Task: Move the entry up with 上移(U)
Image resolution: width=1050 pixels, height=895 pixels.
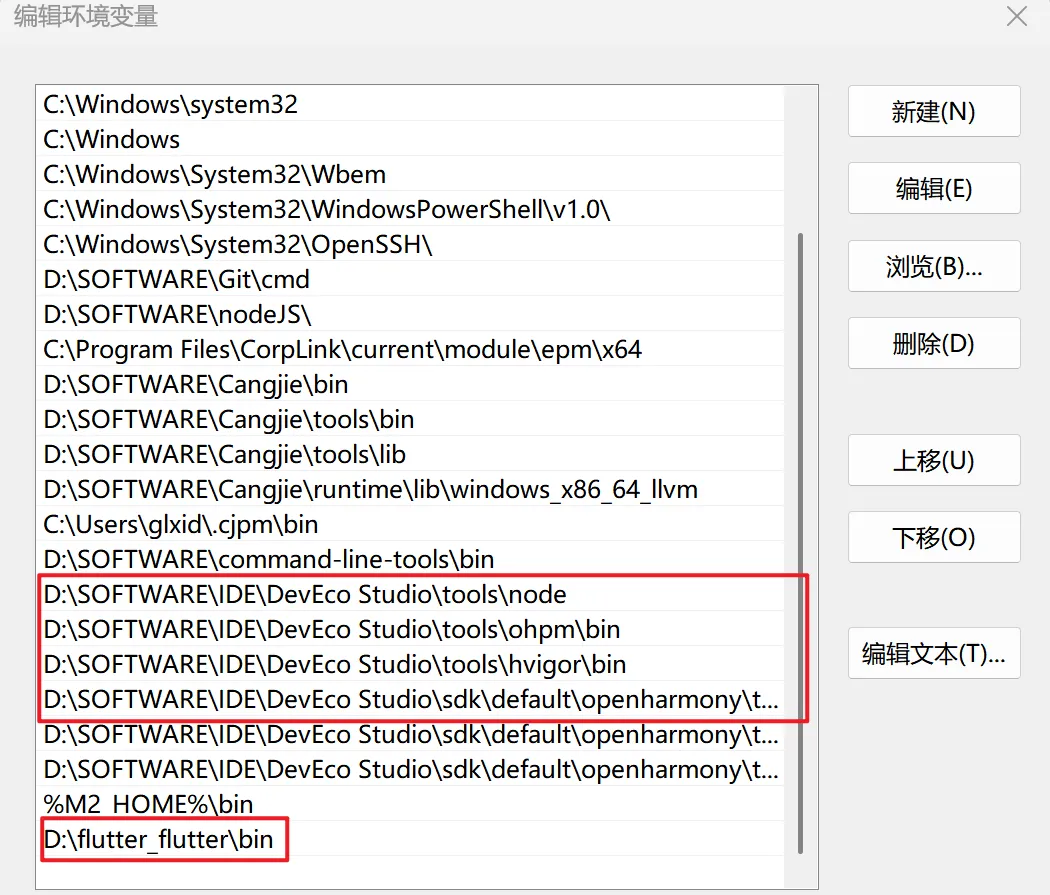Action: point(933,461)
